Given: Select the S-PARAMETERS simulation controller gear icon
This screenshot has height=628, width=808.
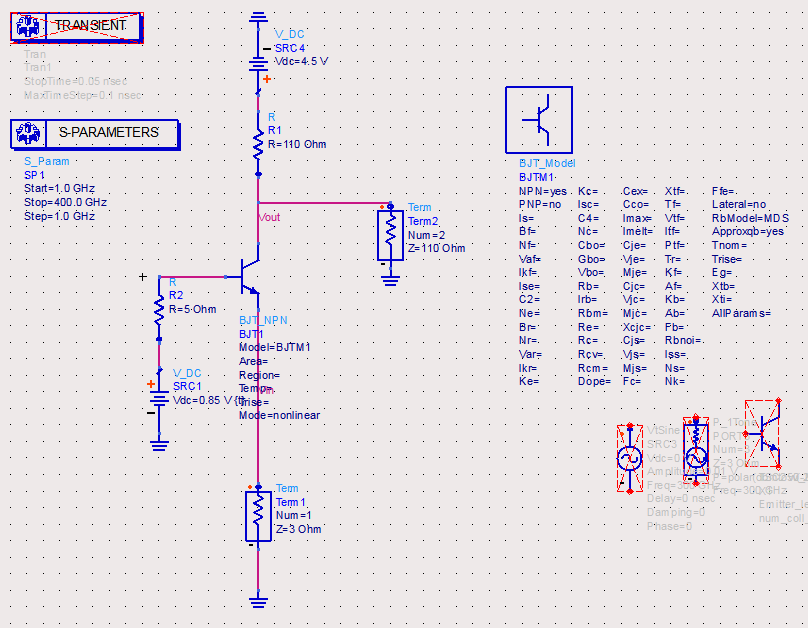Looking at the screenshot, I should 28,133.
